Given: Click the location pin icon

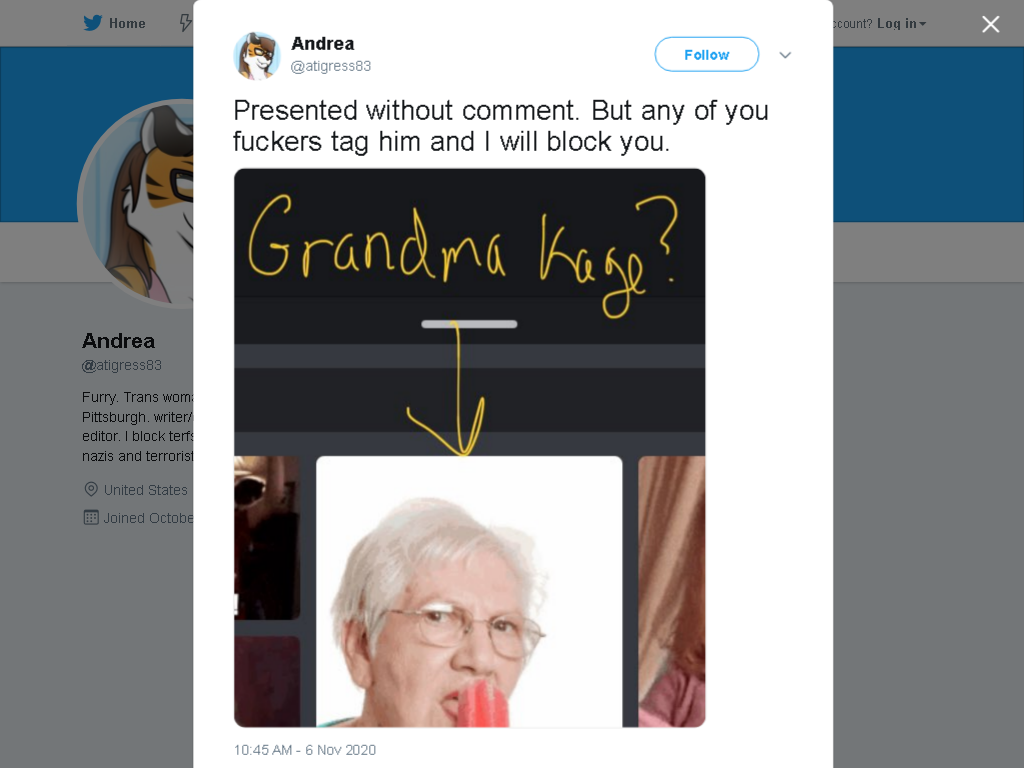Looking at the screenshot, I should pos(91,489).
